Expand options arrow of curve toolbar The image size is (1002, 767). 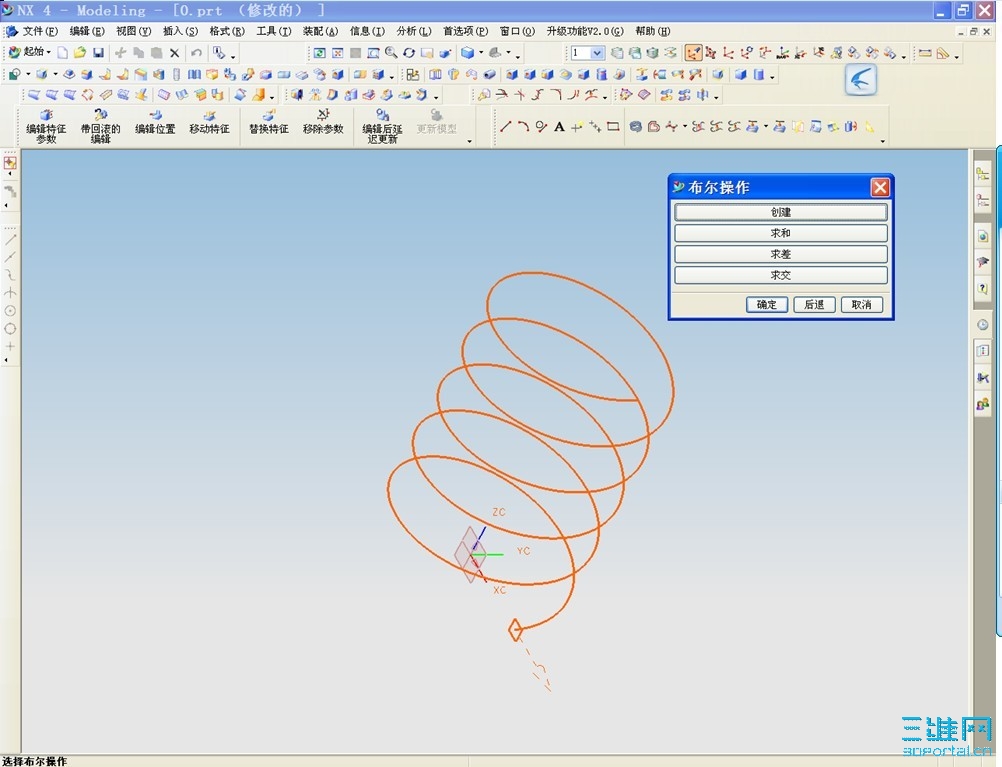(883, 141)
